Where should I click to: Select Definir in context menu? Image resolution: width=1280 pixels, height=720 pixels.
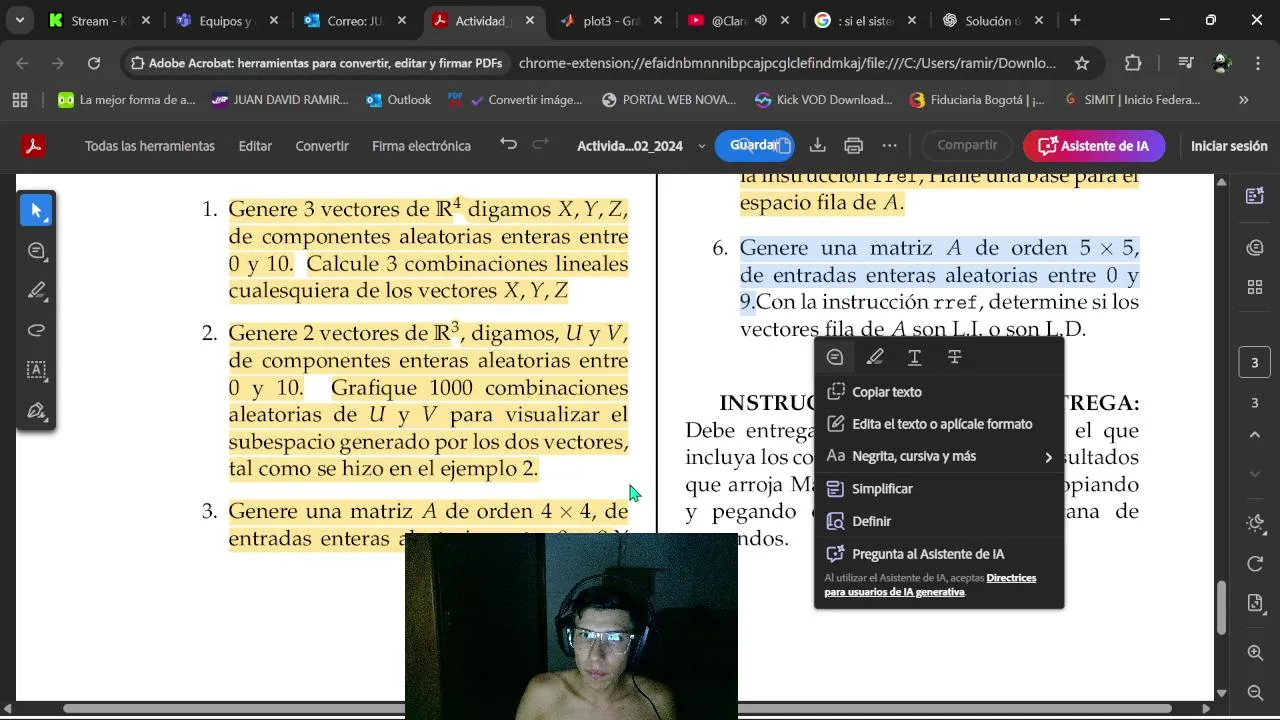(939, 521)
